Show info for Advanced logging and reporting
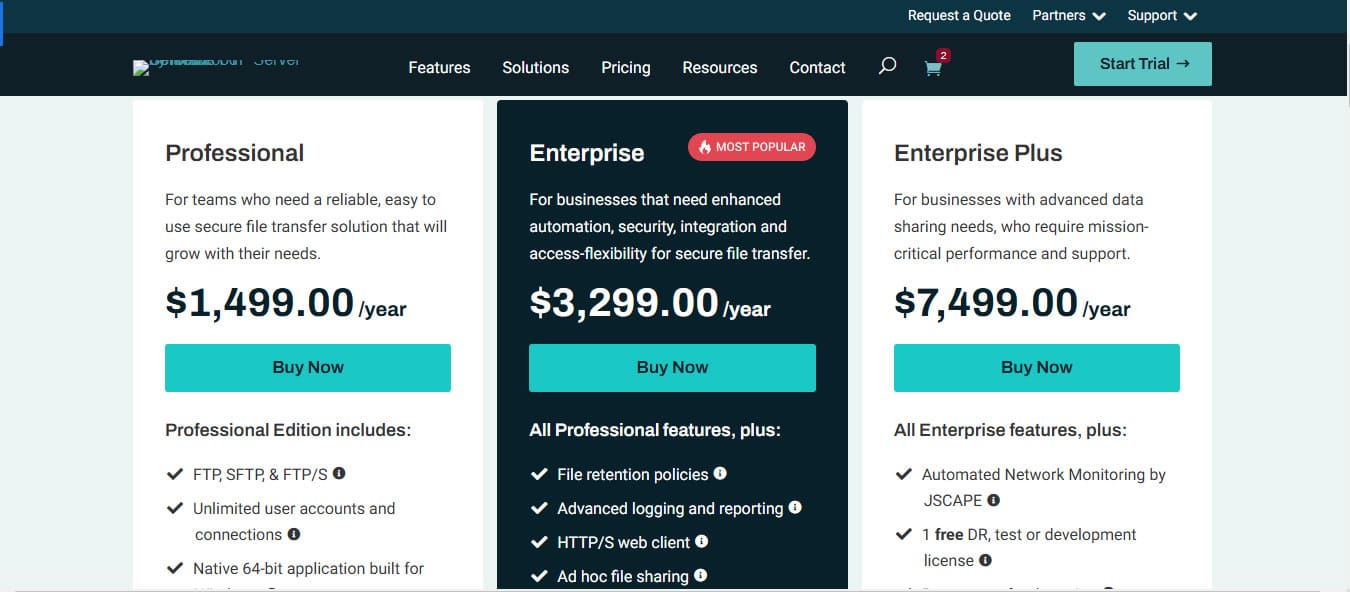 coord(795,508)
